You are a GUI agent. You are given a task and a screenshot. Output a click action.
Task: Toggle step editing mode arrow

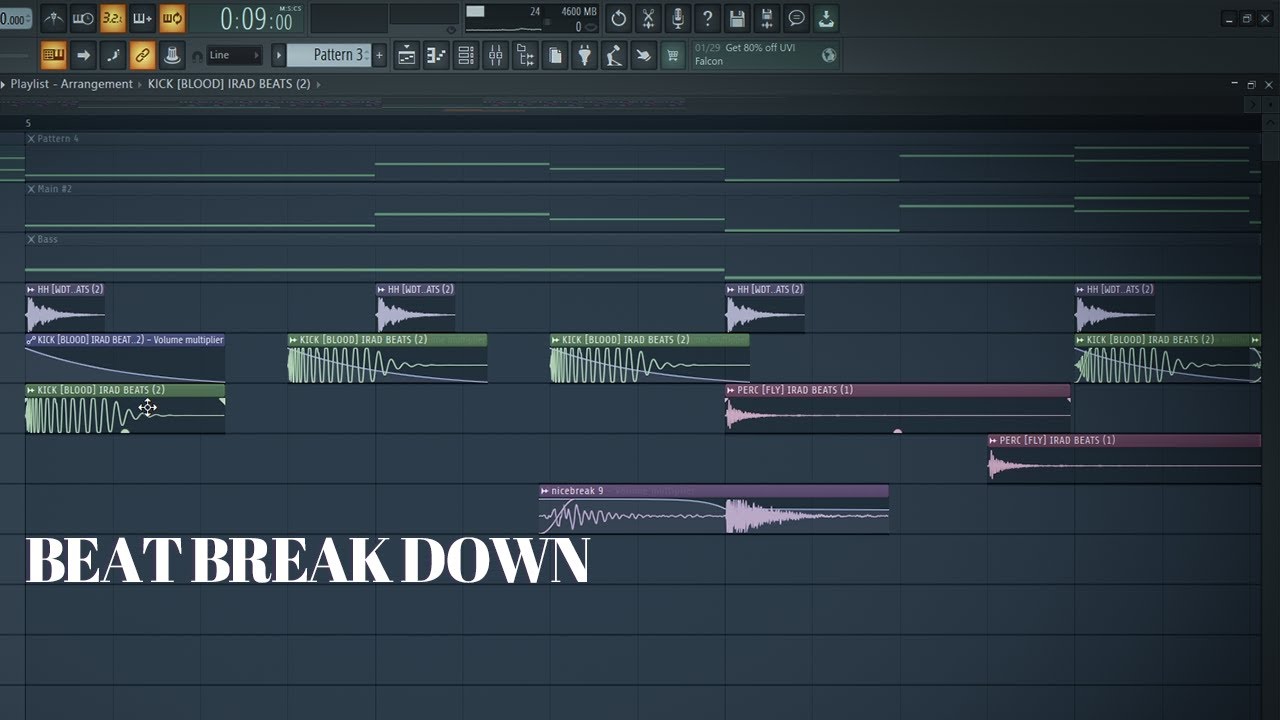84,55
